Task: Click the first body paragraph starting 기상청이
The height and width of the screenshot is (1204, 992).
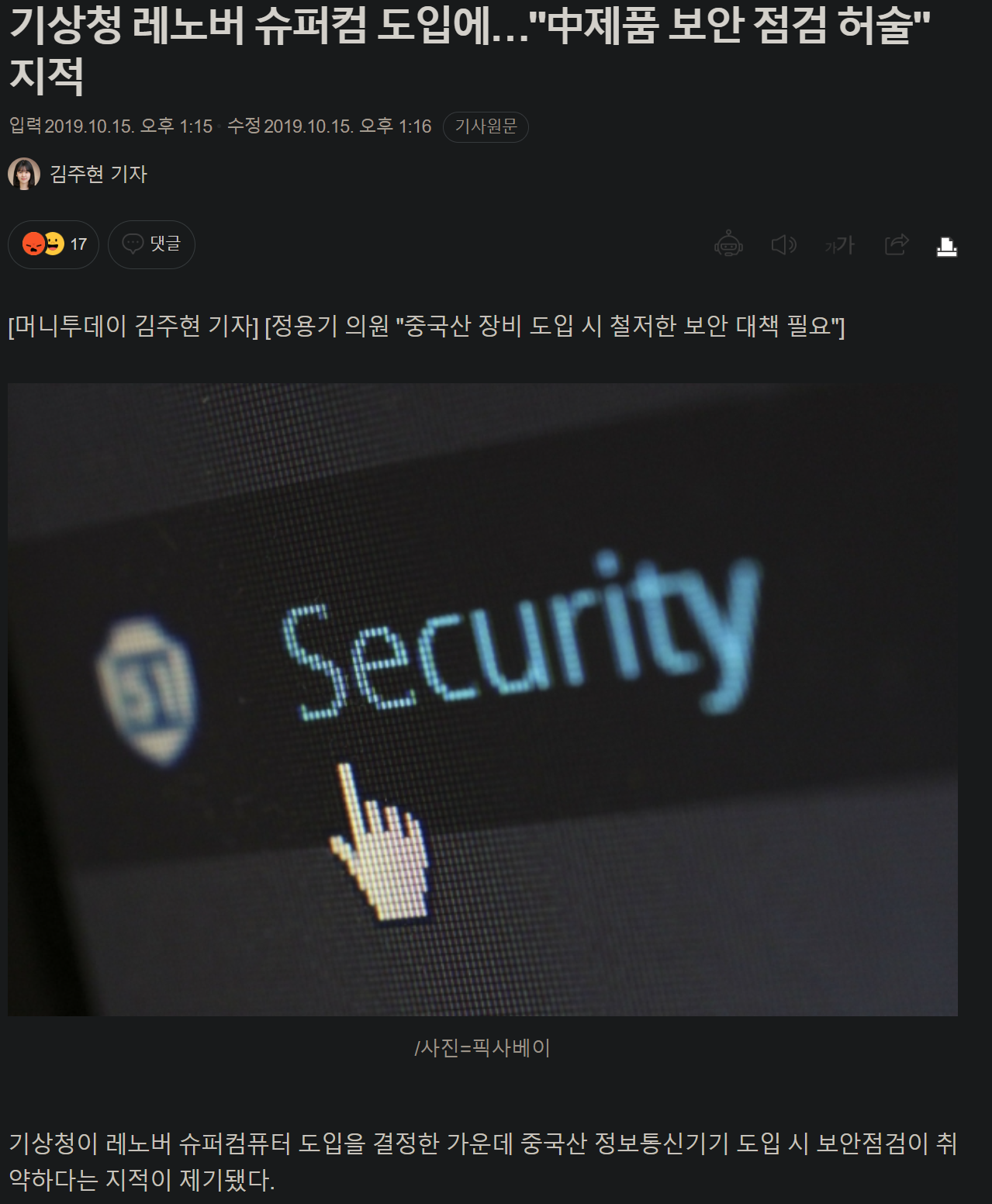Action: 482,1161
